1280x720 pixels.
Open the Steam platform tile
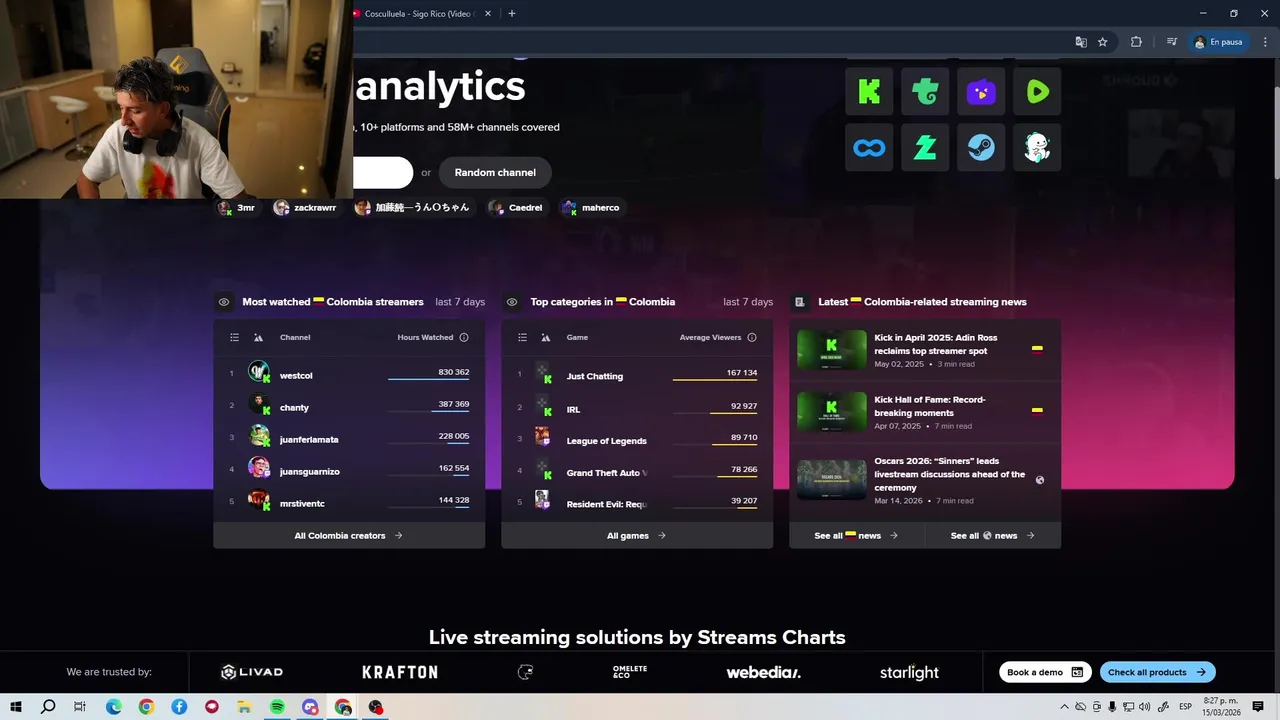coord(981,148)
